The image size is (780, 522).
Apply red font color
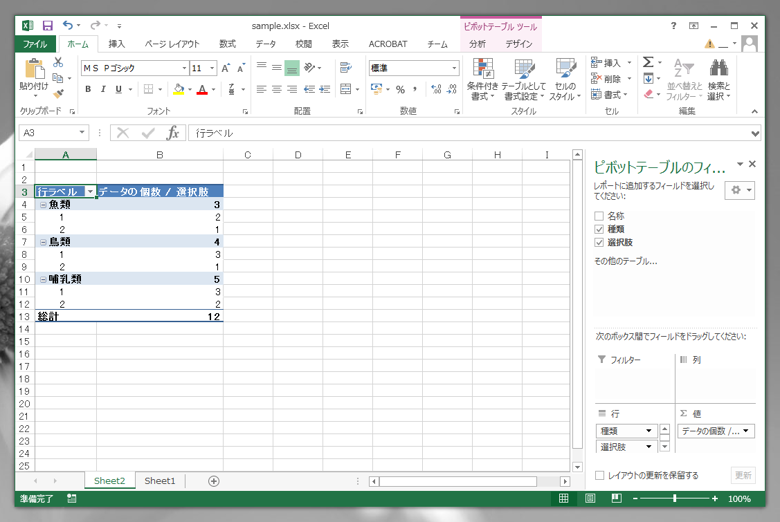(202, 90)
